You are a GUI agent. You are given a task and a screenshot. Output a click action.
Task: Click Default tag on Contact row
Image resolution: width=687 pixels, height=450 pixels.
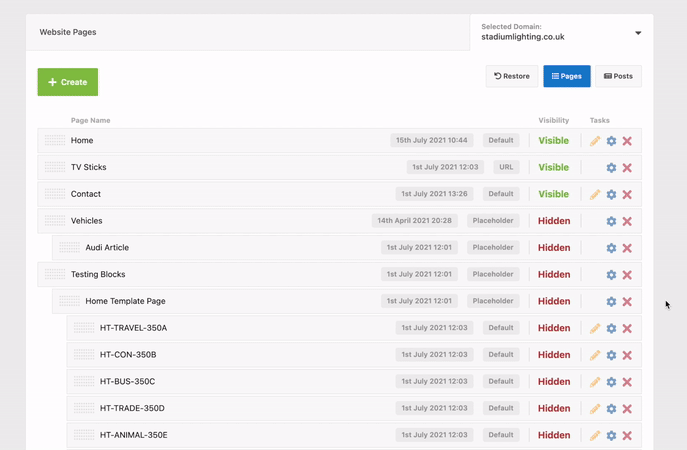tap(501, 194)
